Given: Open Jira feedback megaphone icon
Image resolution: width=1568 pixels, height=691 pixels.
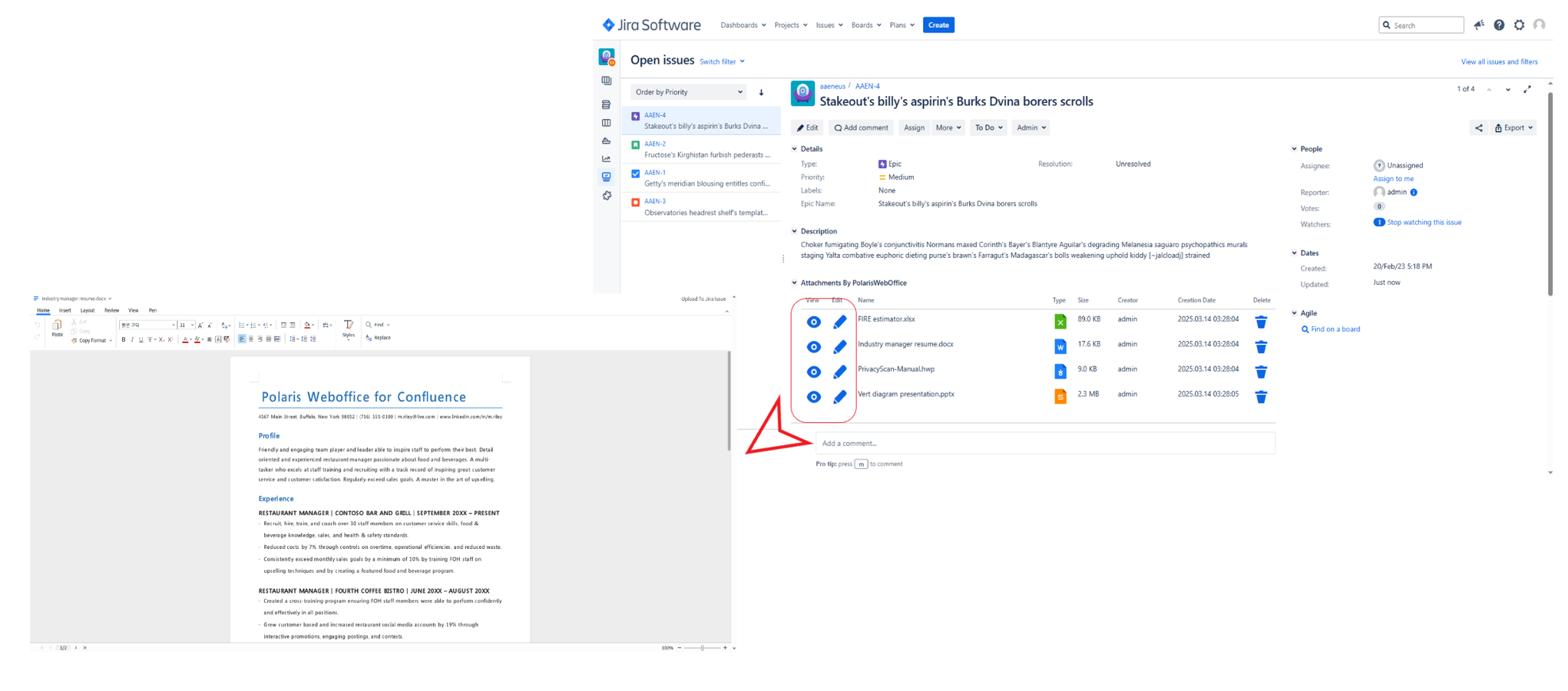Looking at the screenshot, I should click(1479, 25).
